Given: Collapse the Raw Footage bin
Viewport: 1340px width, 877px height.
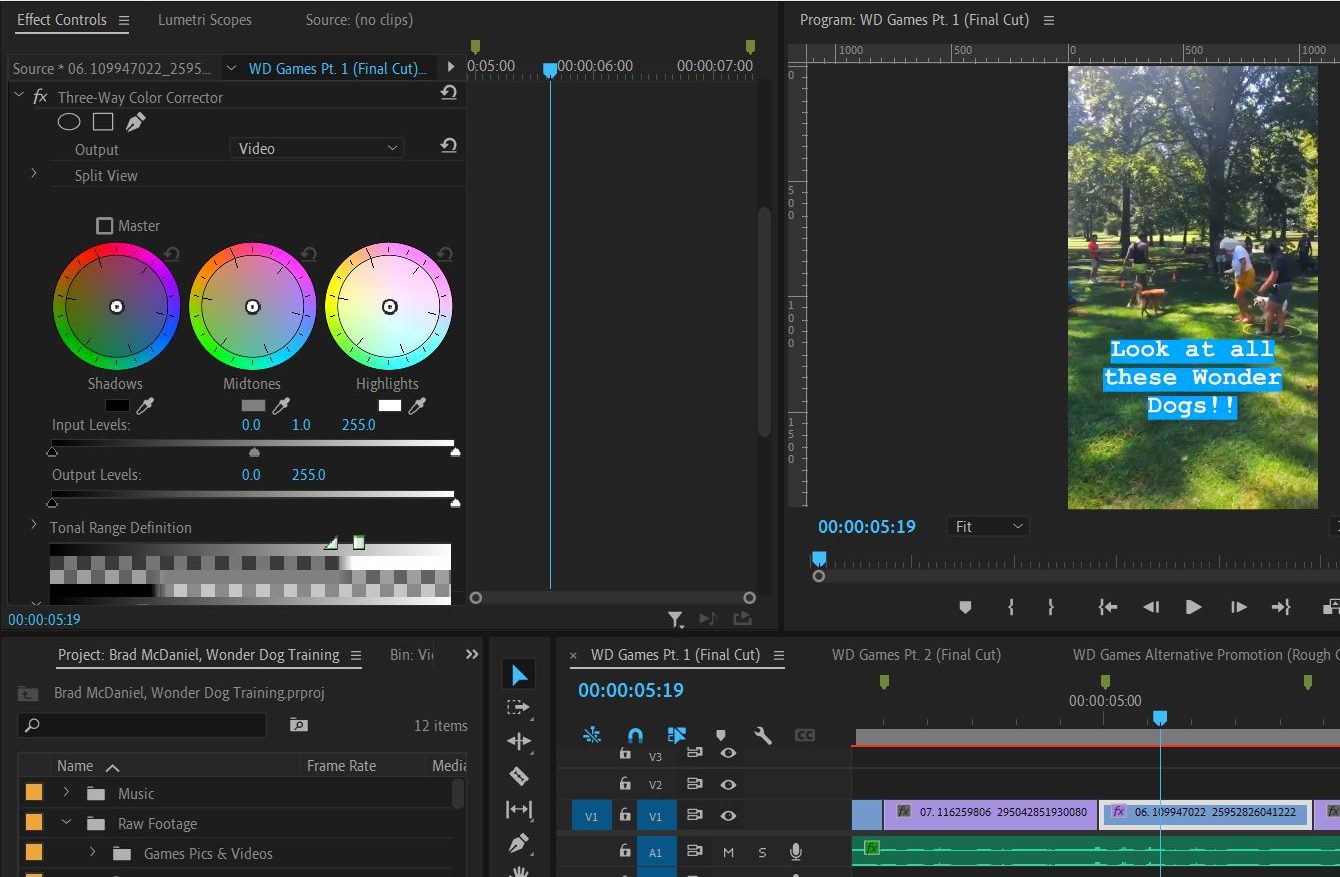Looking at the screenshot, I should (x=66, y=822).
